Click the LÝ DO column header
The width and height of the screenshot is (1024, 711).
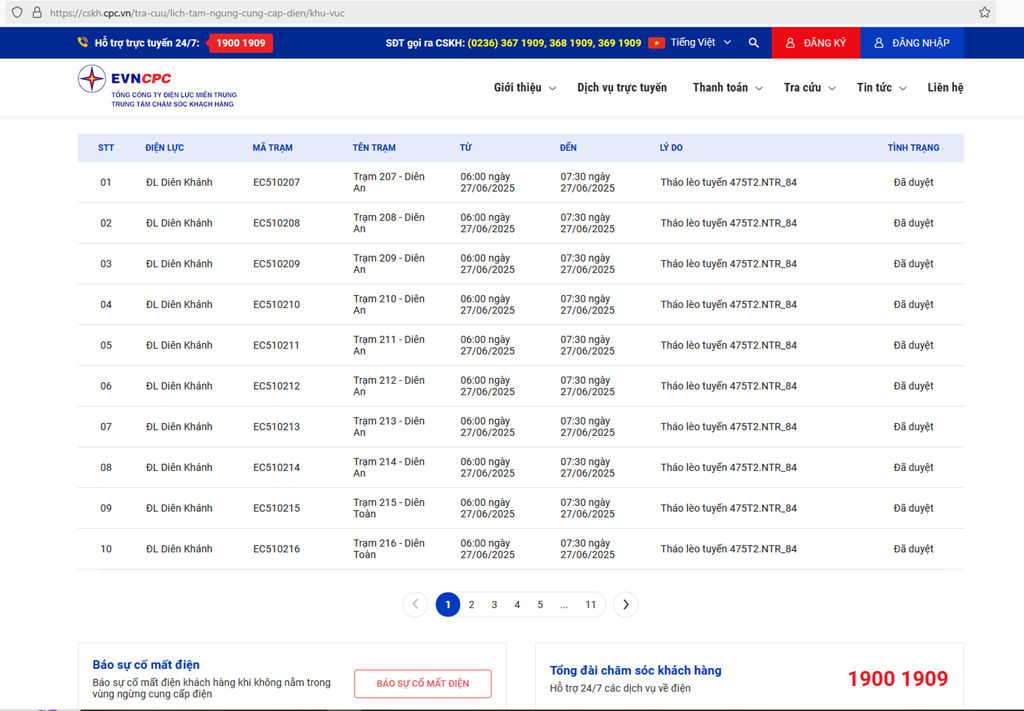click(x=671, y=148)
